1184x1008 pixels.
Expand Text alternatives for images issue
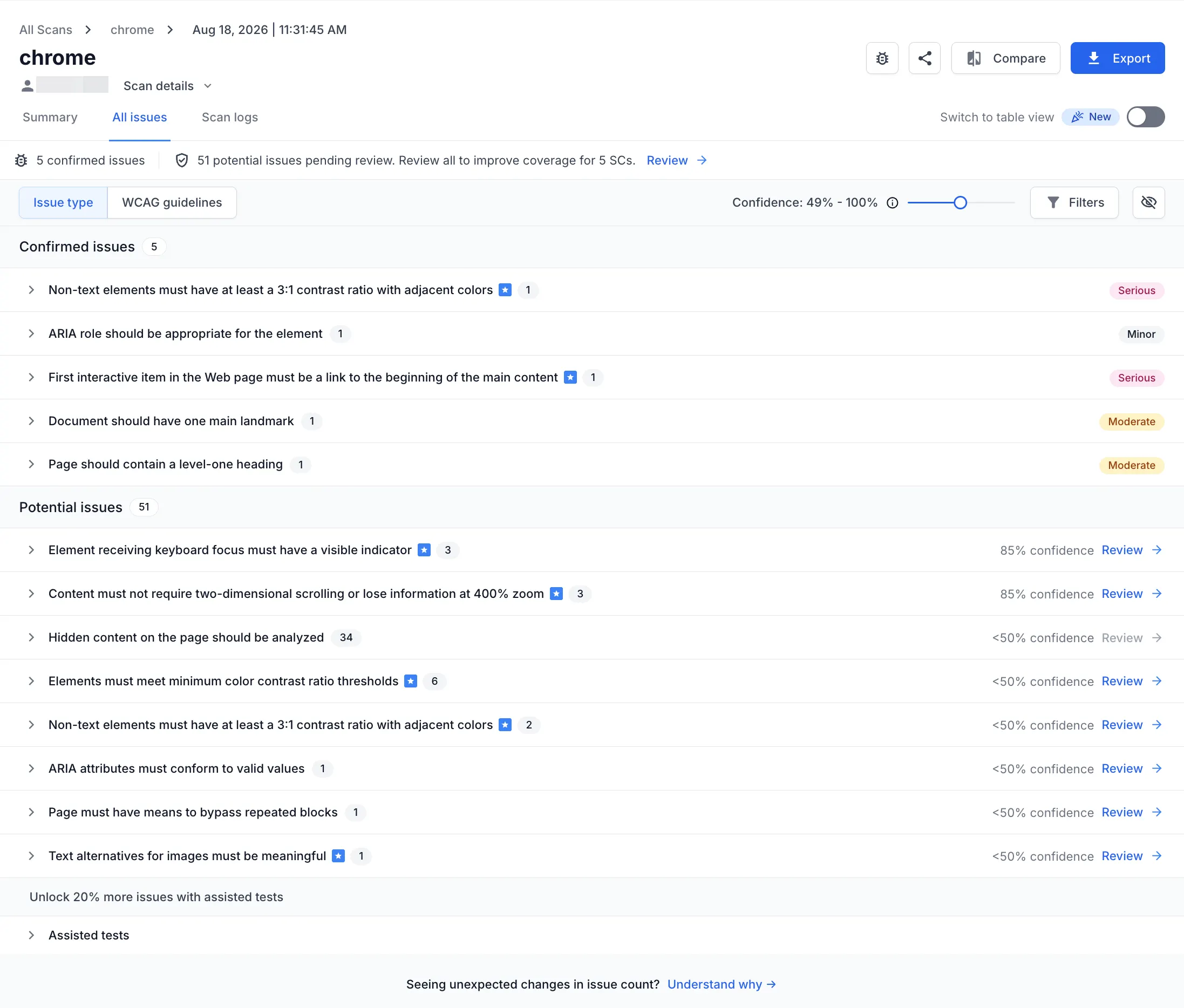pos(31,856)
